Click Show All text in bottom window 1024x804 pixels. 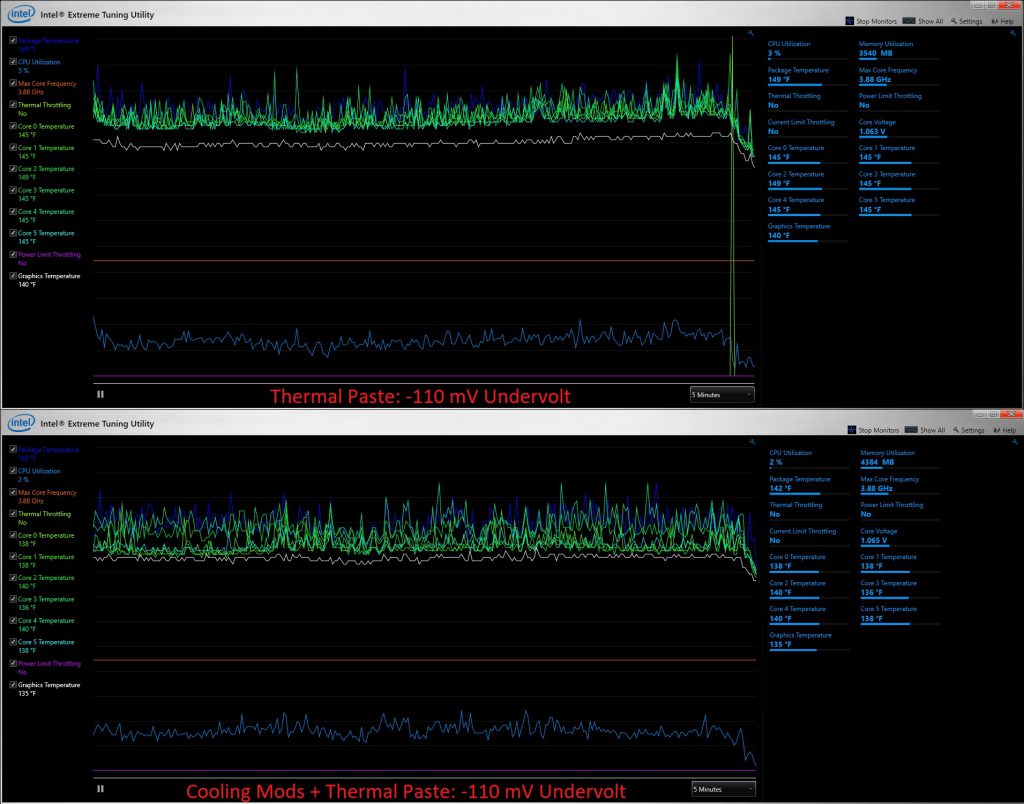click(931, 430)
